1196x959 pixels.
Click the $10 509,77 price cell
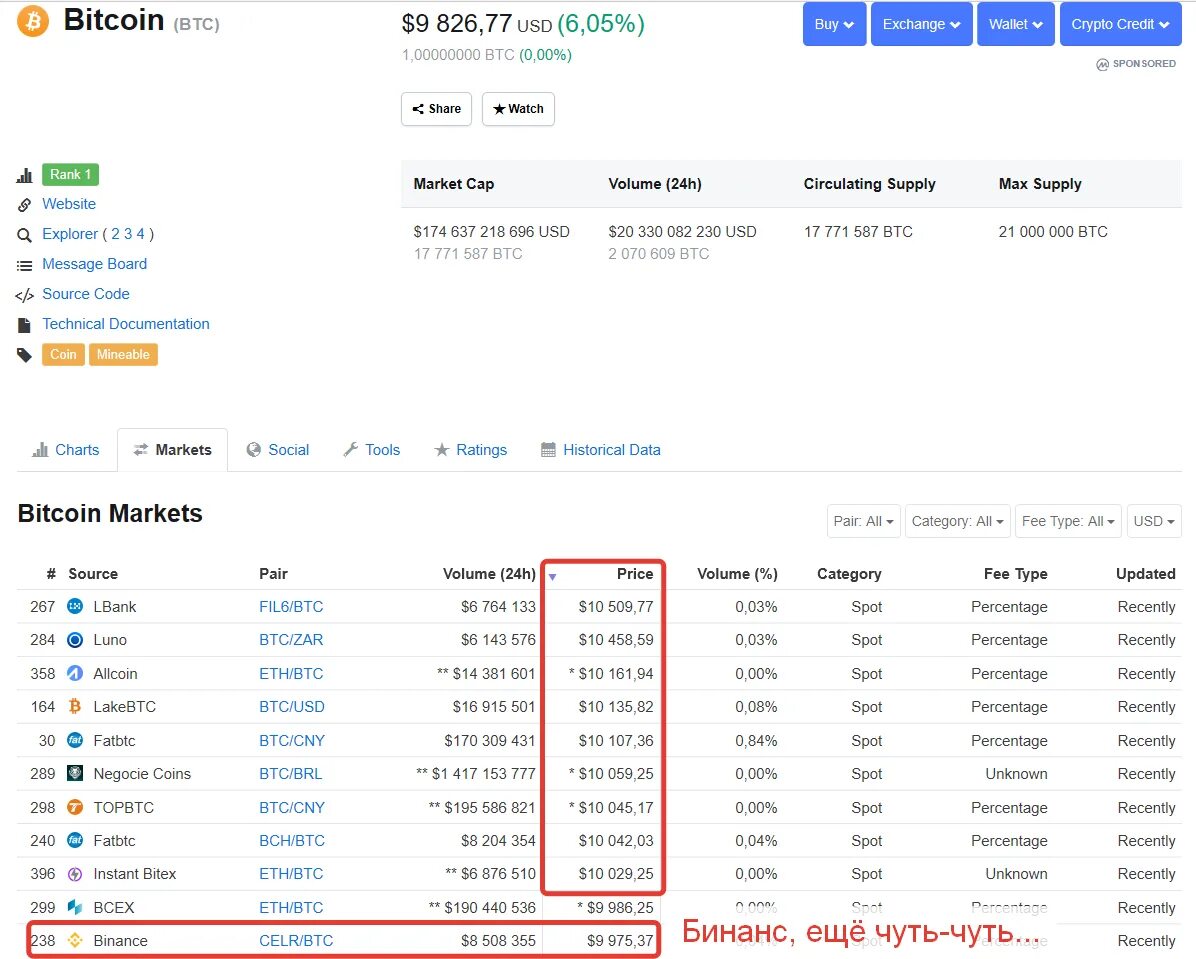(616, 607)
